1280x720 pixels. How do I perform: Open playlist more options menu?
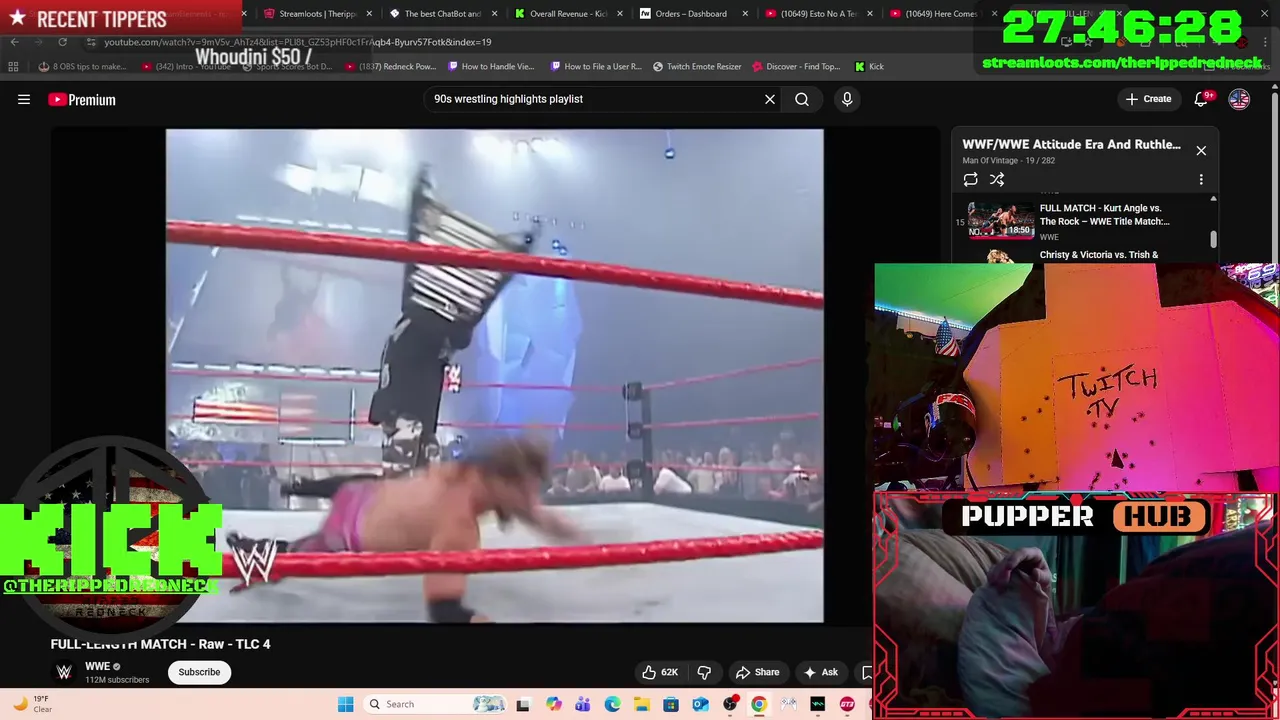1201,180
